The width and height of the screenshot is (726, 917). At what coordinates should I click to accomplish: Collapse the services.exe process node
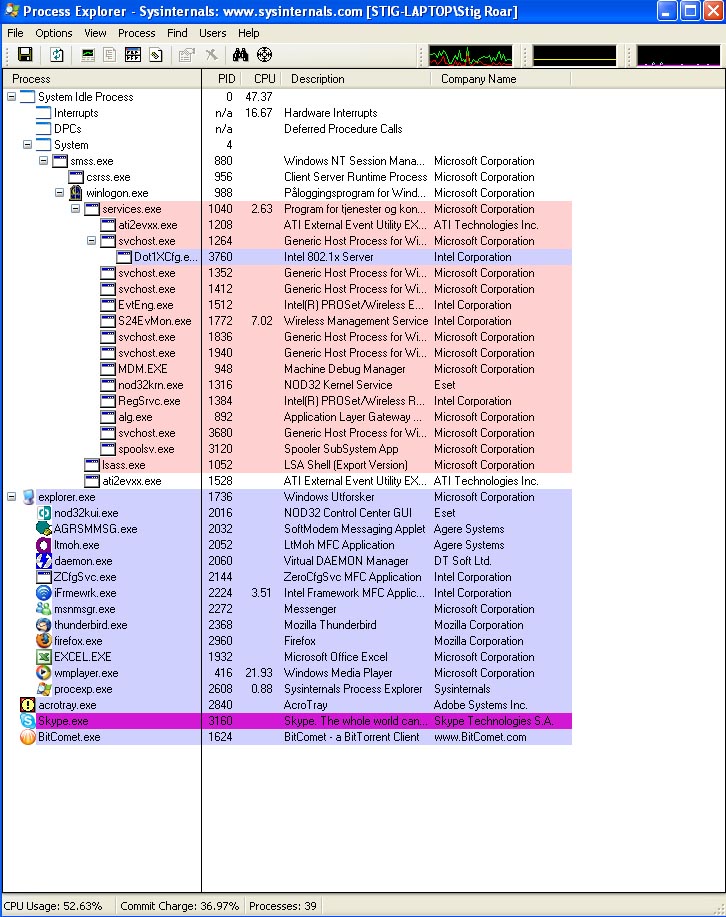click(75, 209)
